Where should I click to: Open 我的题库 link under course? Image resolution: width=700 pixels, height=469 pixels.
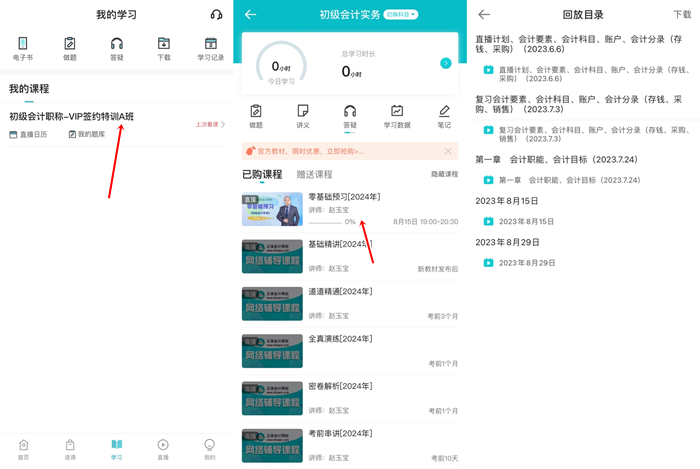(x=87, y=134)
